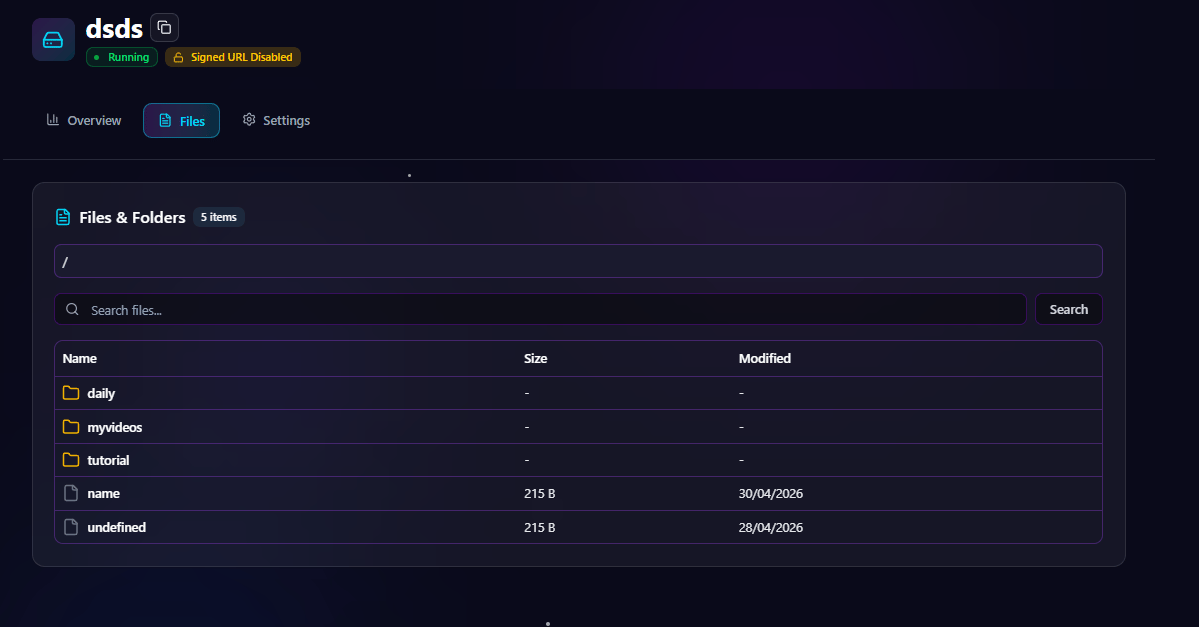Switch to the Files tab
Screen dimensions: 1199x627
(181, 121)
